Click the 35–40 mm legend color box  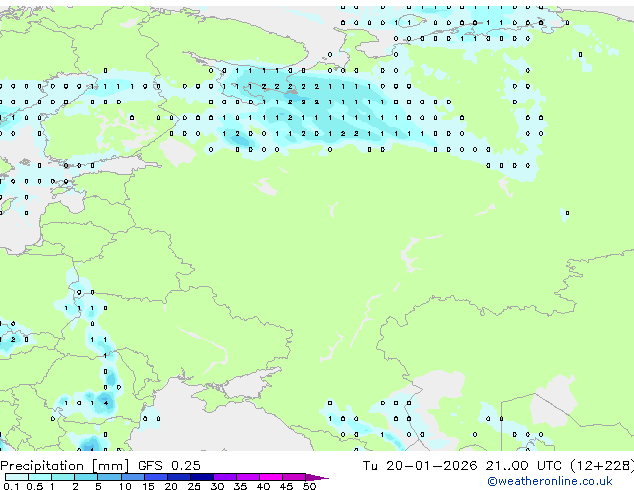[247, 477]
